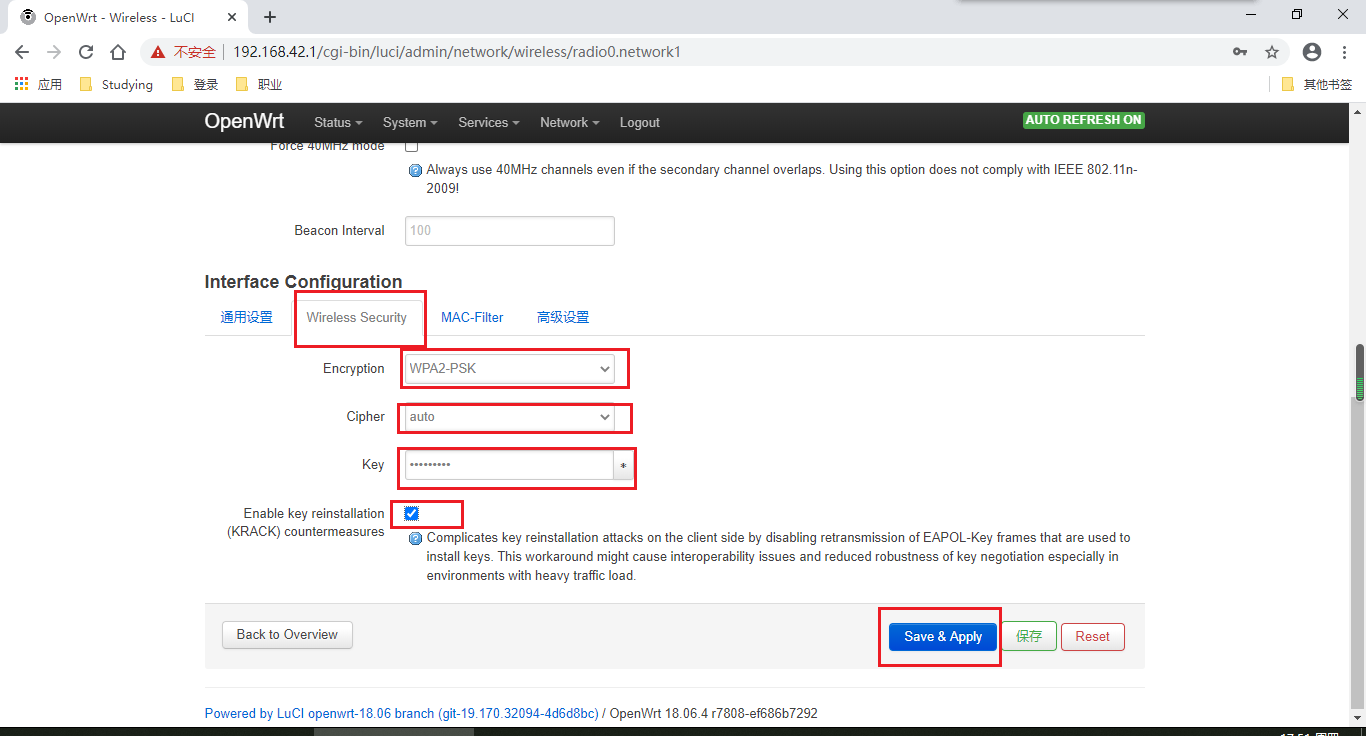Image resolution: width=1366 pixels, height=736 pixels.
Task: Click the Interface Configuration heading
Action: click(x=303, y=282)
